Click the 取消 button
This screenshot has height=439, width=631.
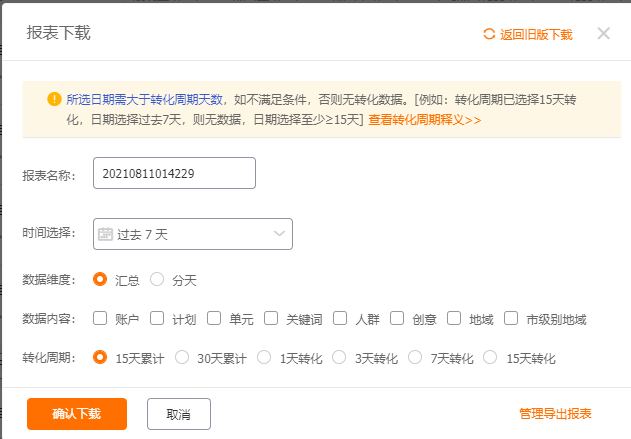pyautogui.click(x=179, y=414)
